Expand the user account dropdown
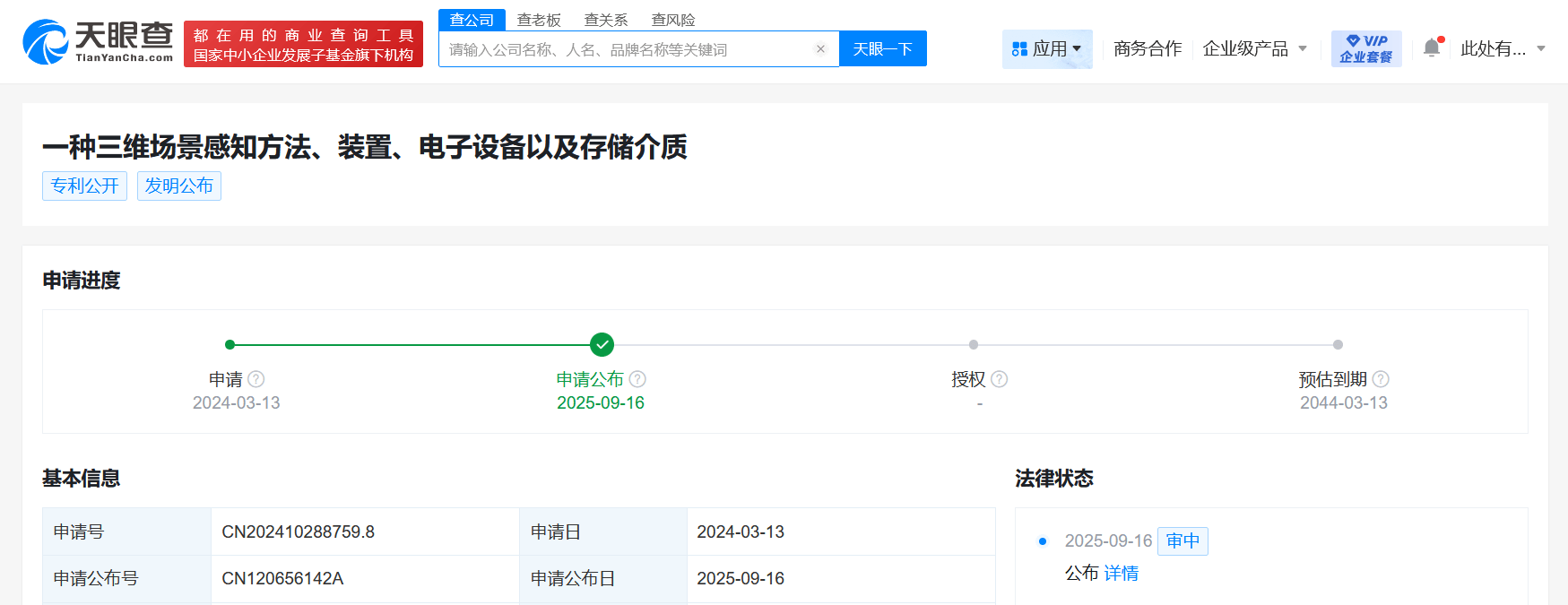This screenshot has height=605, width=1568. pyautogui.click(x=1503, y=48)
